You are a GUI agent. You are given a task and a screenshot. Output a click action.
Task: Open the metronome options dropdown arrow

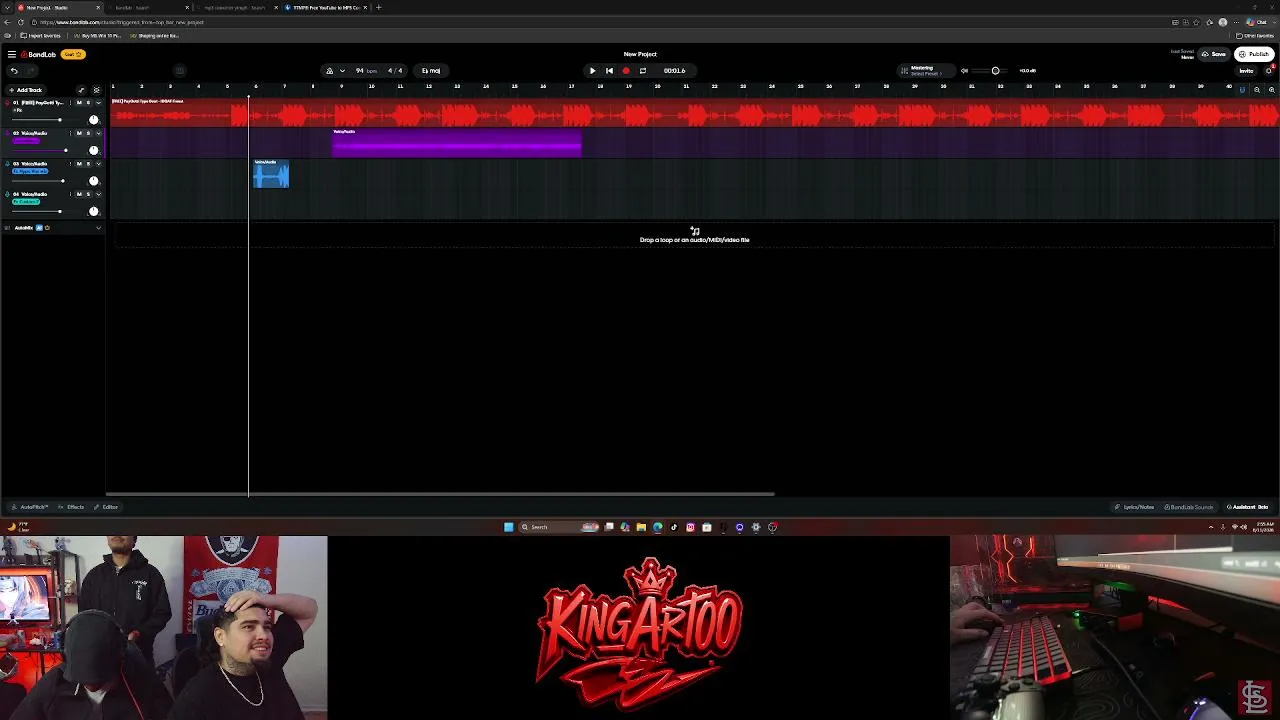click(x=342, y=71)
